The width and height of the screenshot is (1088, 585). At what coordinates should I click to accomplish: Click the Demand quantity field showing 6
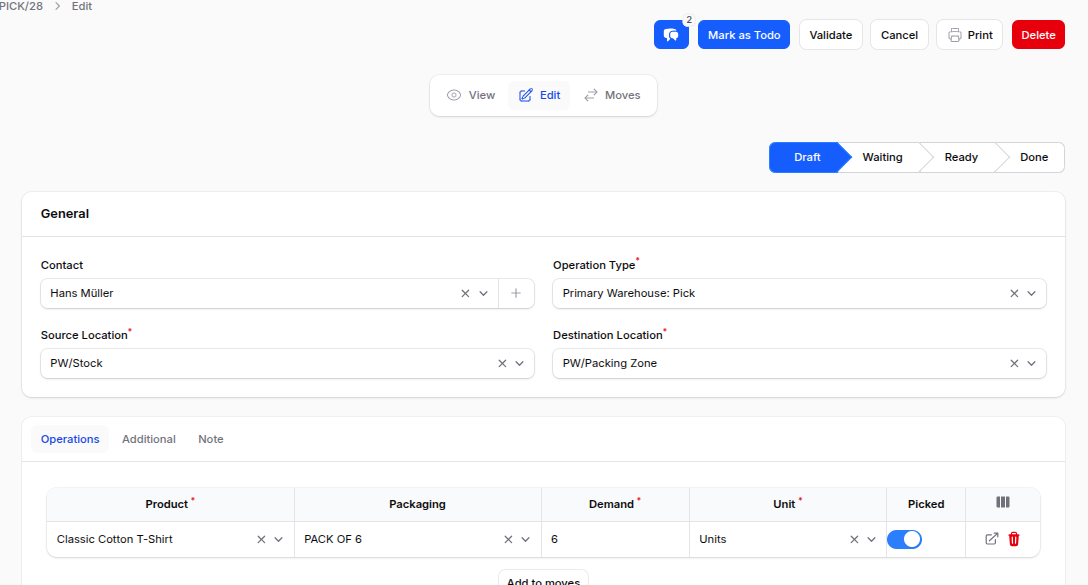(614, 539)
